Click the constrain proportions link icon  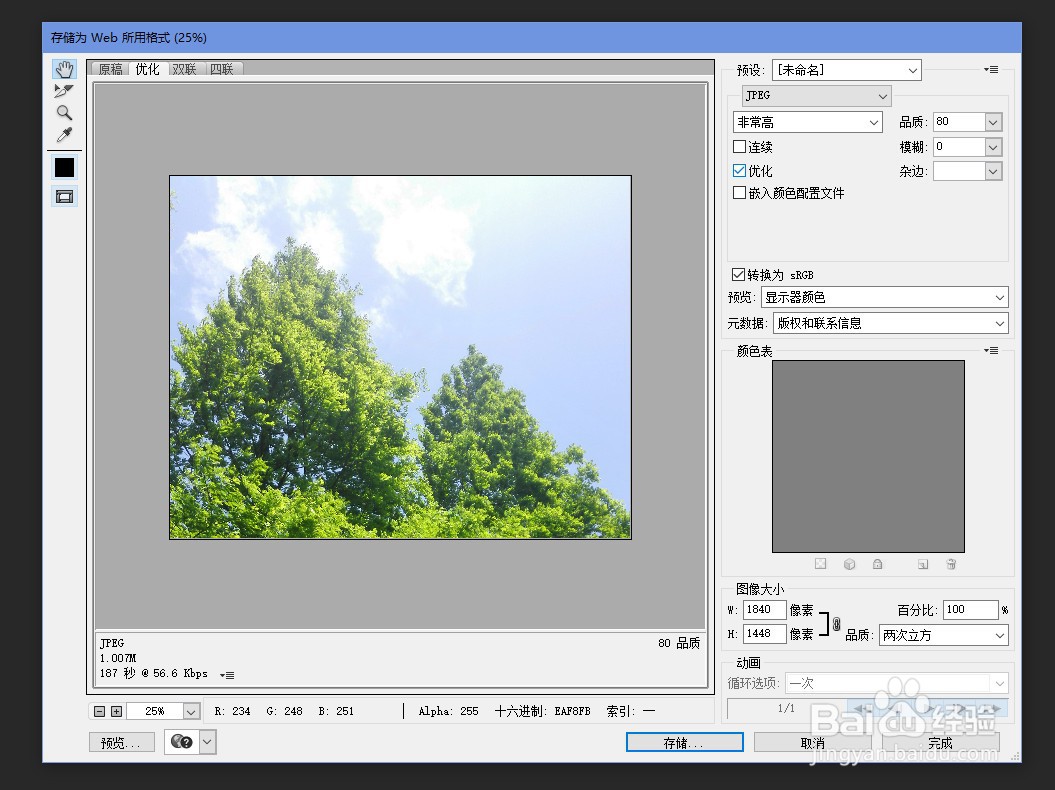(836, 624)
